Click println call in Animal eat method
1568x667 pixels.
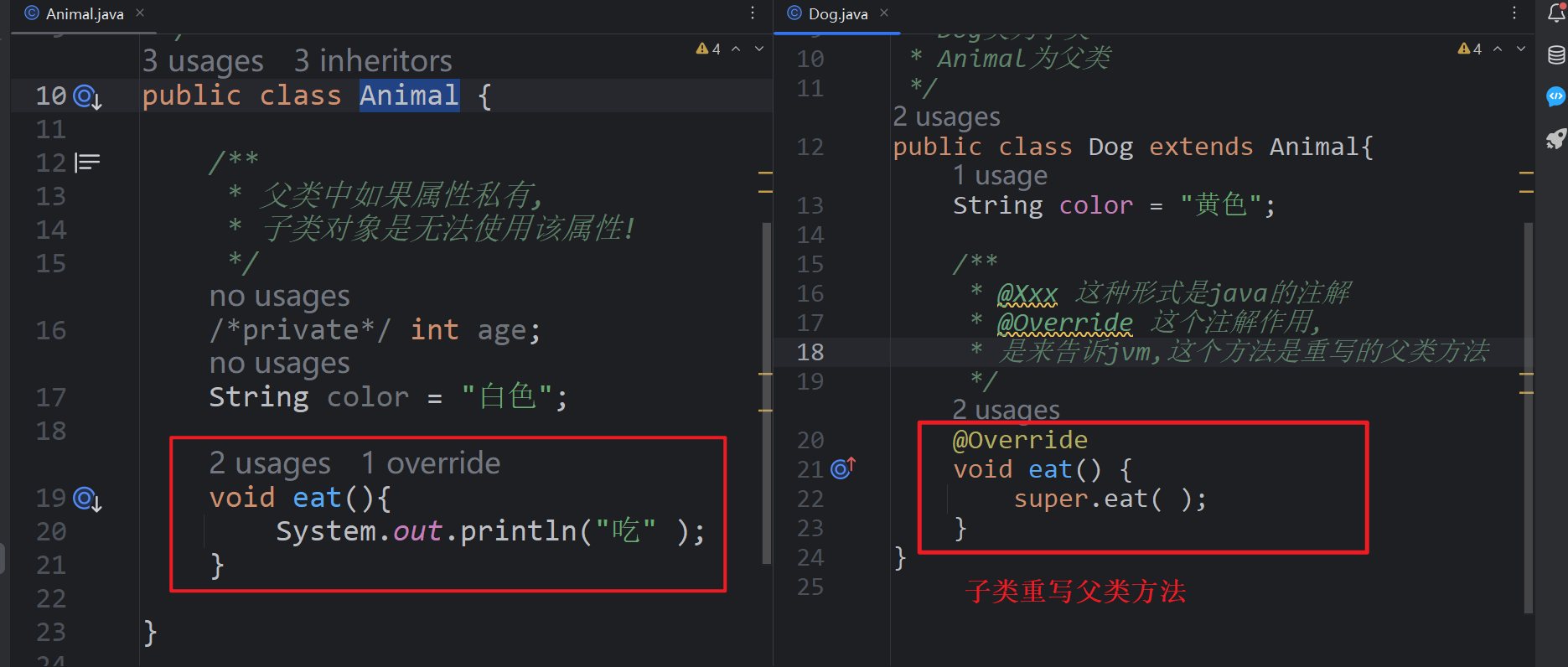coord(519,531)
